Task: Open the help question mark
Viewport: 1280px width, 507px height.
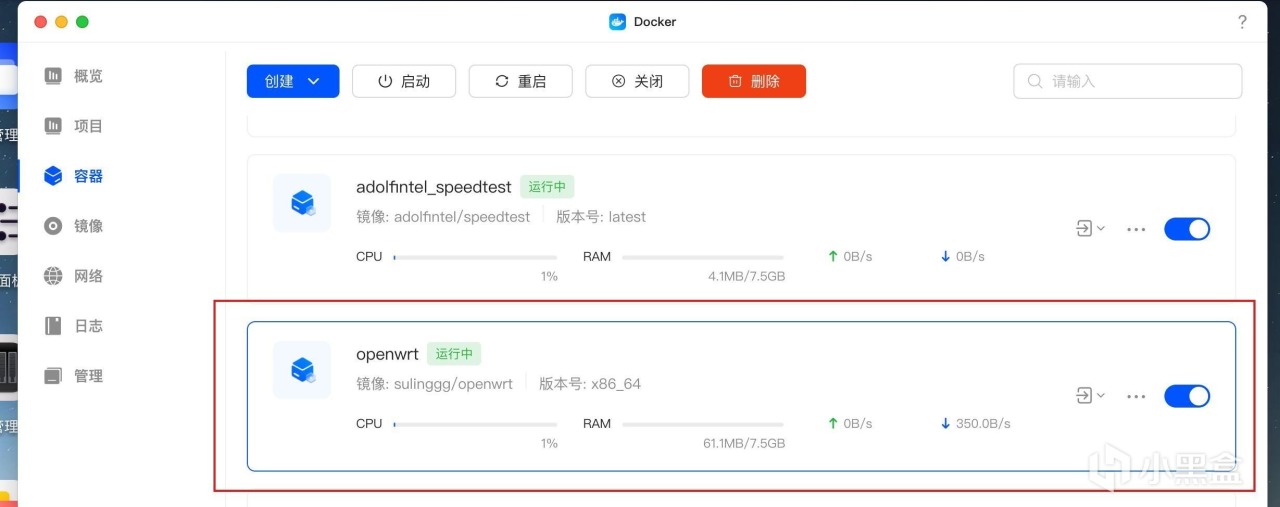Action: [1242, 22]
